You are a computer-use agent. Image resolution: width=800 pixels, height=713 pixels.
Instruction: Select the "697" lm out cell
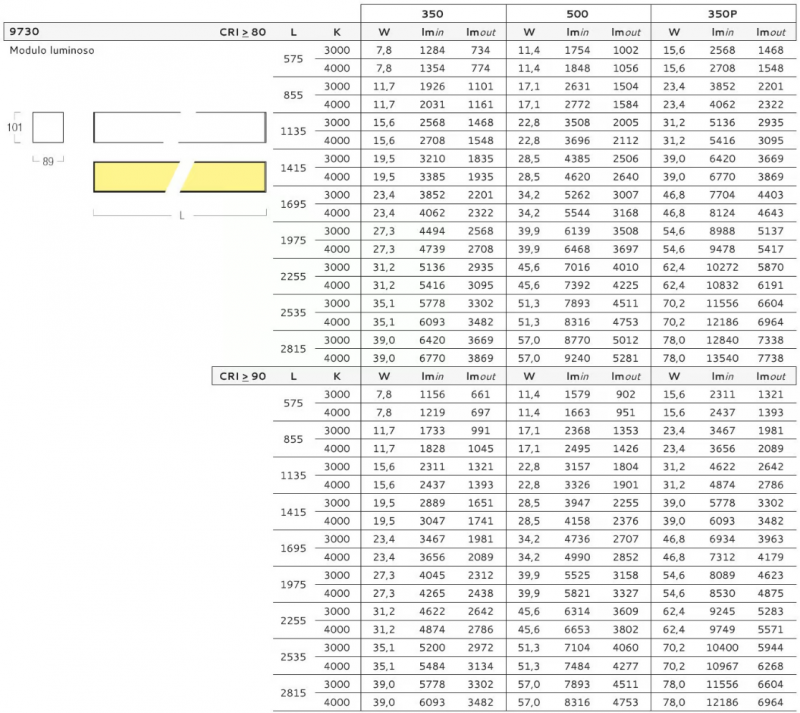click(x=481, y=412)
